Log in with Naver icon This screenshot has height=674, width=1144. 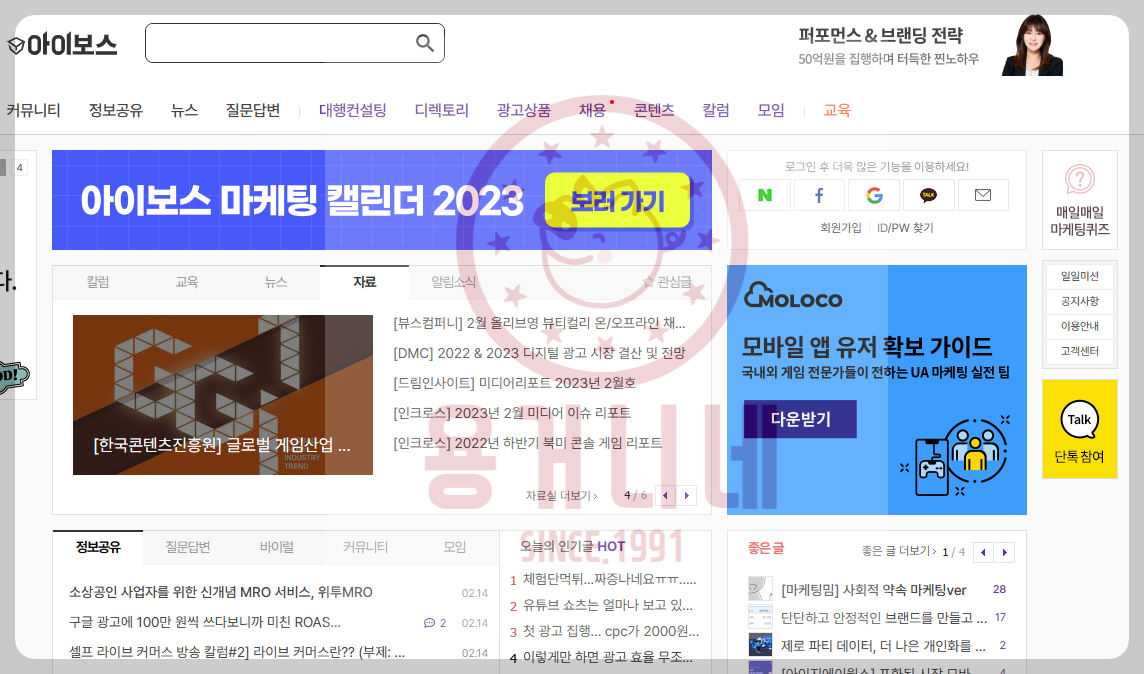(765, 195)
